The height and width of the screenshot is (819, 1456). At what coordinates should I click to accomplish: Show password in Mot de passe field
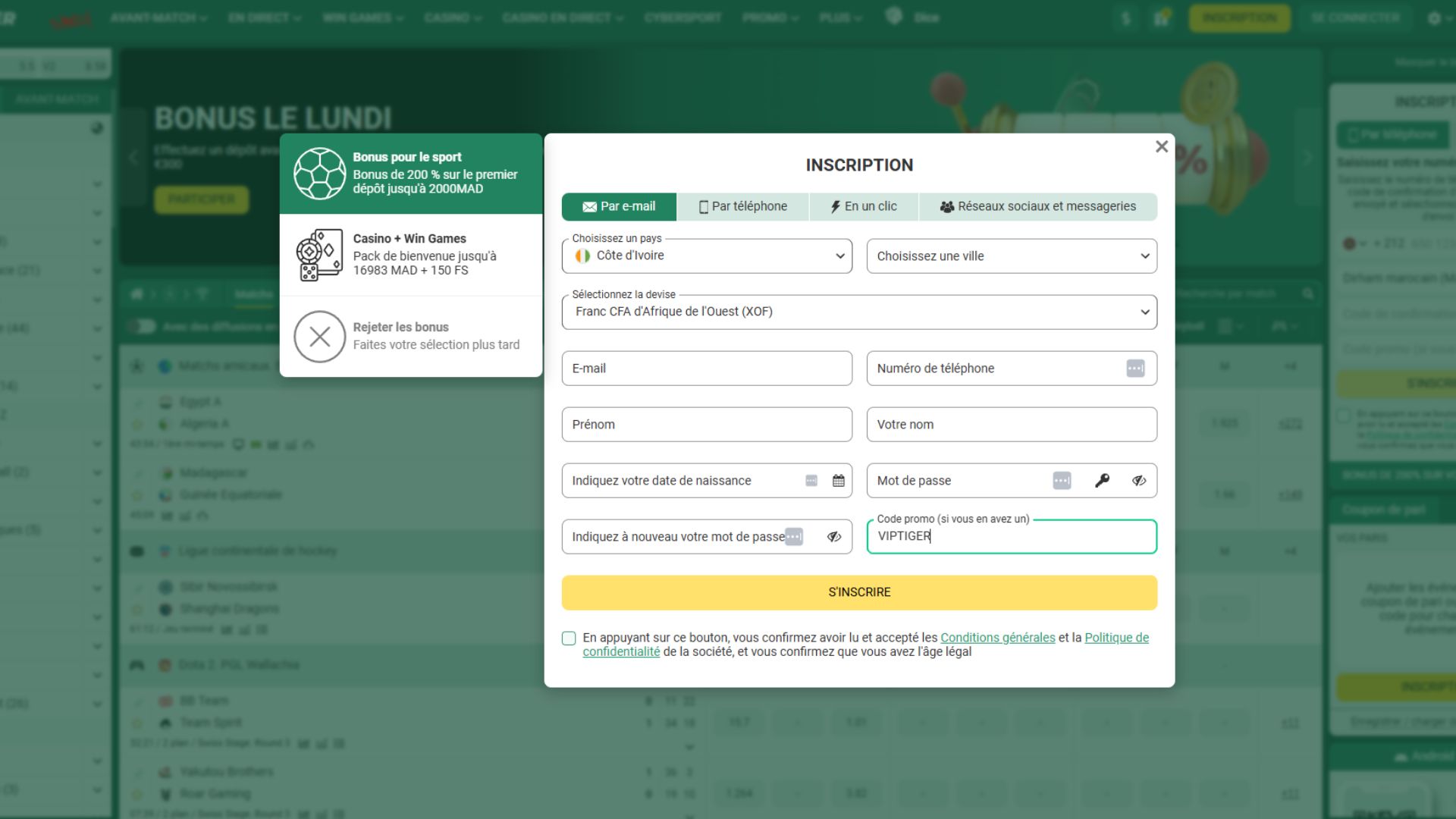(1138, 481)
